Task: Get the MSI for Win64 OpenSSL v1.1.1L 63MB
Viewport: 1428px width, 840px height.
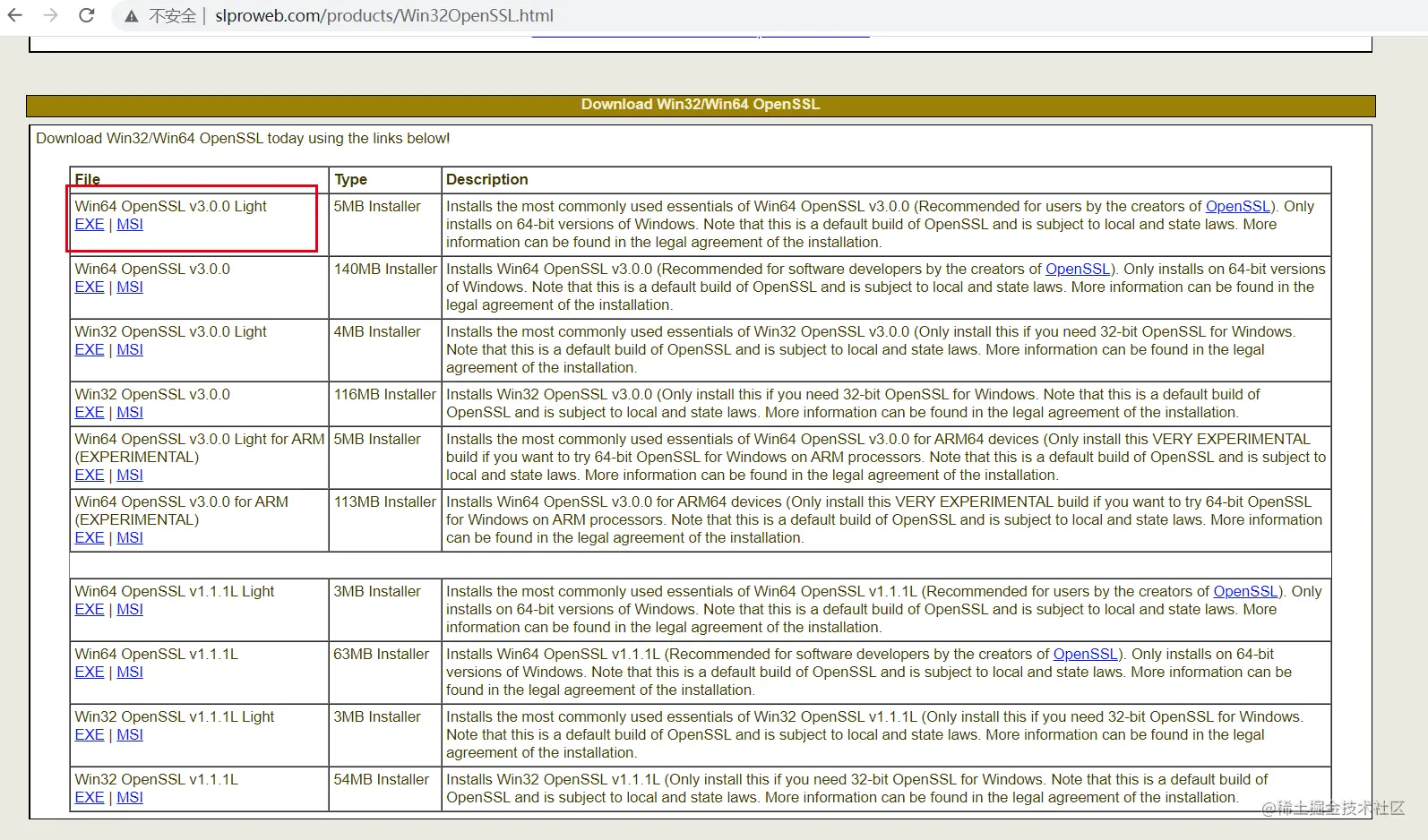Action: click(x=130, y=672)
